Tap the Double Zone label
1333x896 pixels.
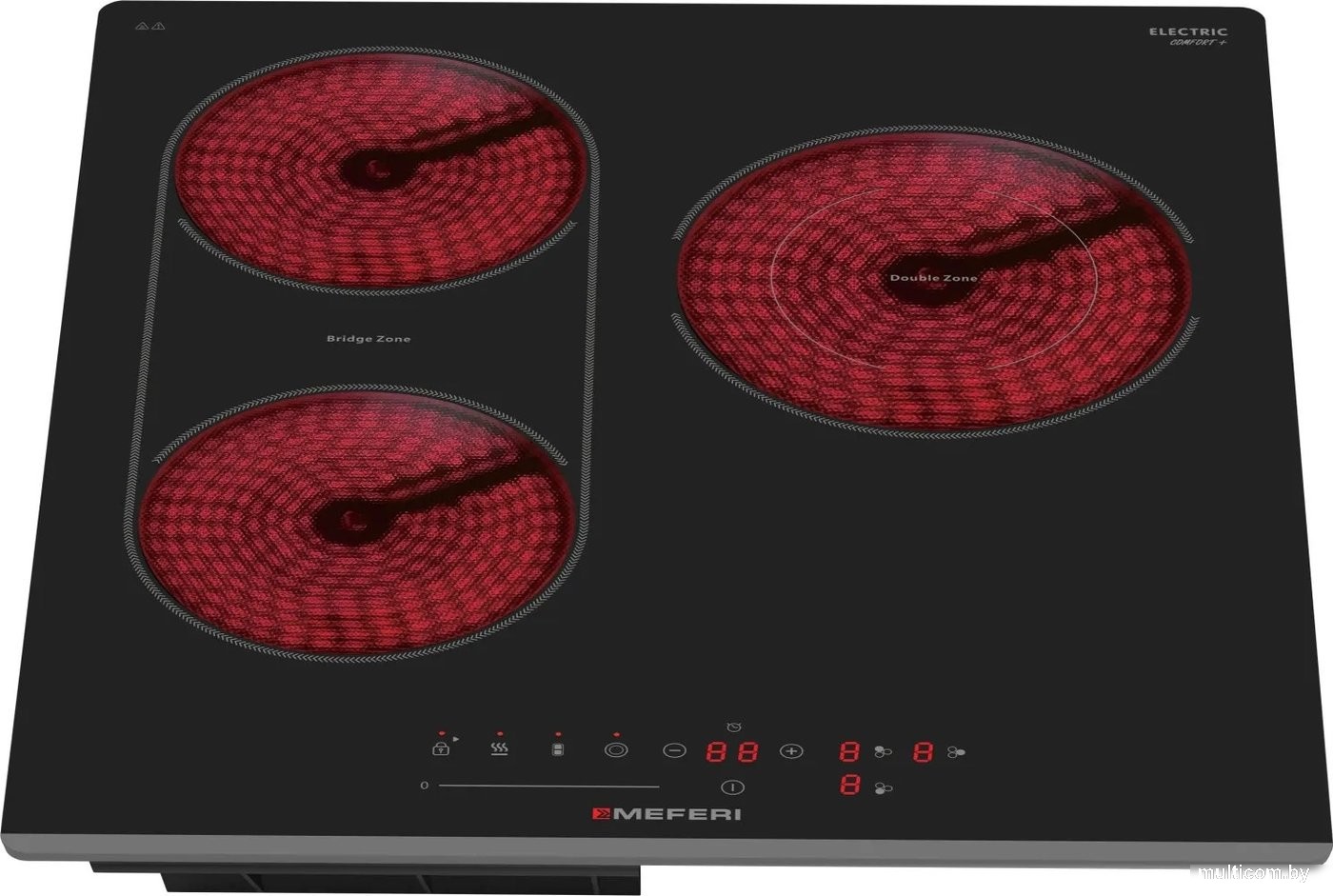point(933,278)
